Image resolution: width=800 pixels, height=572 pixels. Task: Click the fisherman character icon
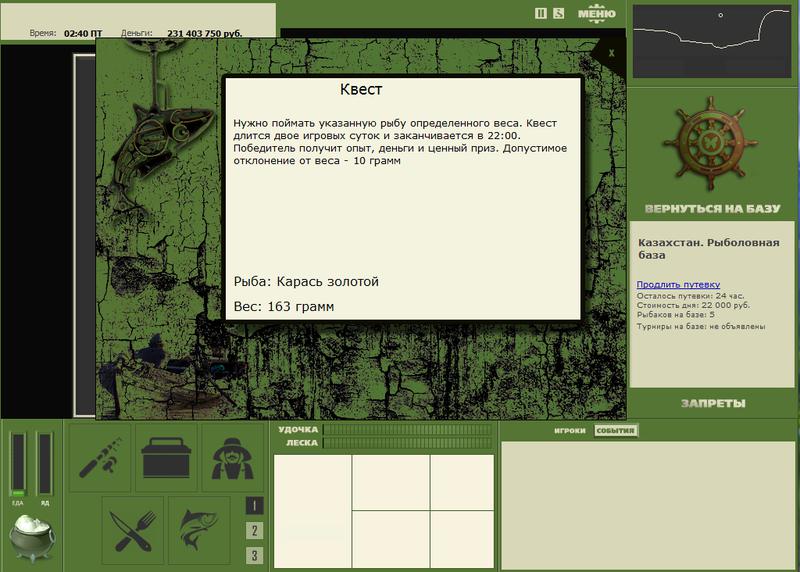[232, 457]
